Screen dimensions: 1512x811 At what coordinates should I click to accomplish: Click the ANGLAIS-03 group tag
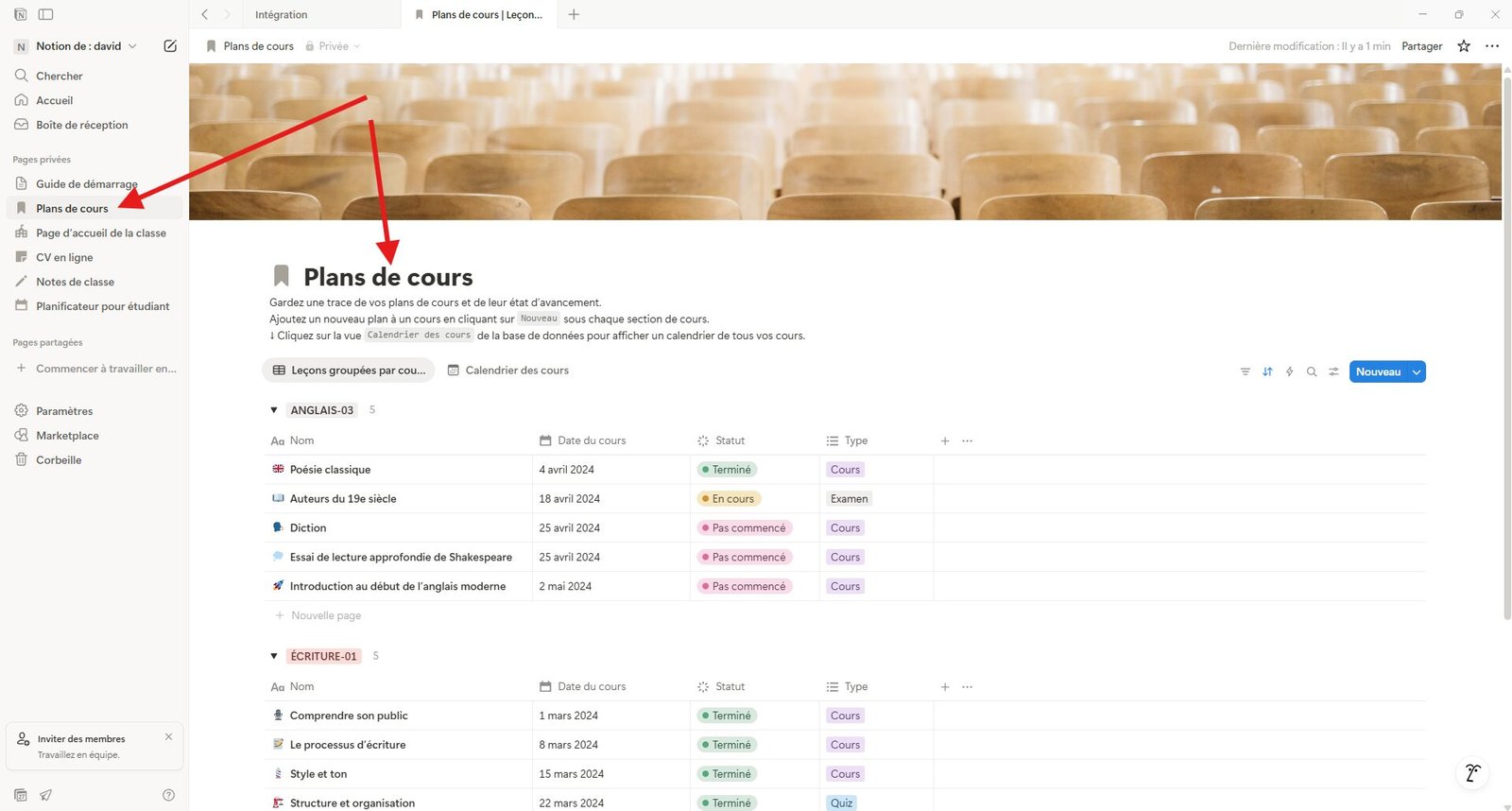tap(322, 410)
